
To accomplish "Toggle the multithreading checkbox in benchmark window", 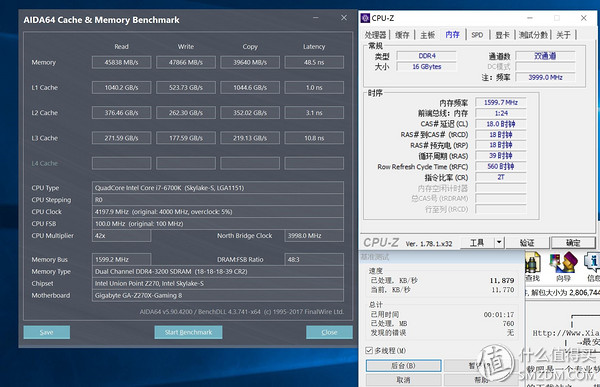I will (369, 350).
